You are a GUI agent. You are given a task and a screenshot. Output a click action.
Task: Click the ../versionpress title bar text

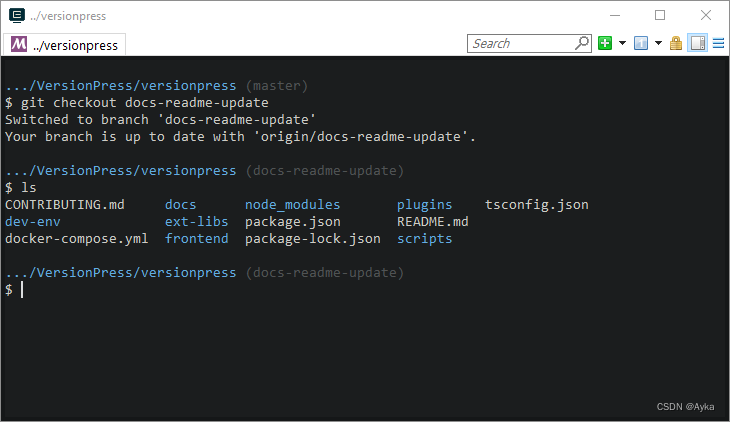pyautogui.click(x=68, y=16)
